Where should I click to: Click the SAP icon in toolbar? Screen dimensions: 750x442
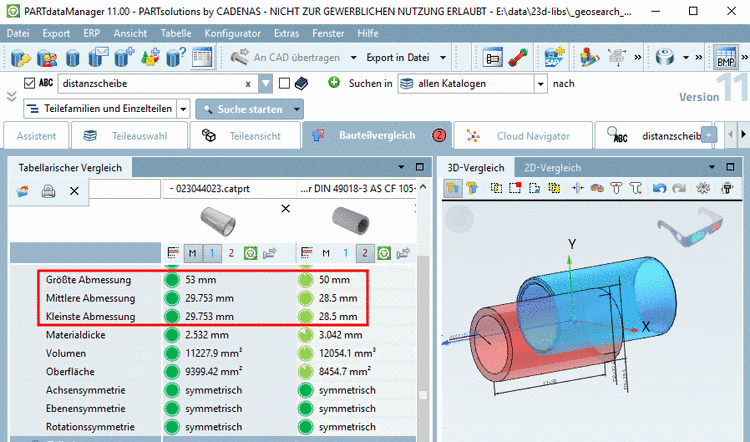pyautogui.click(x=554, y=57)
